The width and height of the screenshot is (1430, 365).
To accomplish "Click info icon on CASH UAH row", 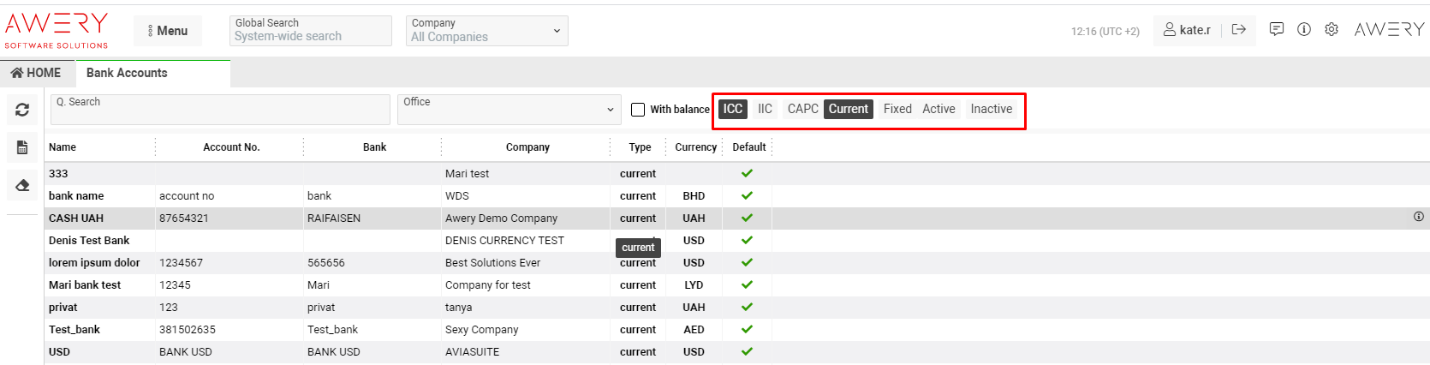I will [x=1419, y=217].
